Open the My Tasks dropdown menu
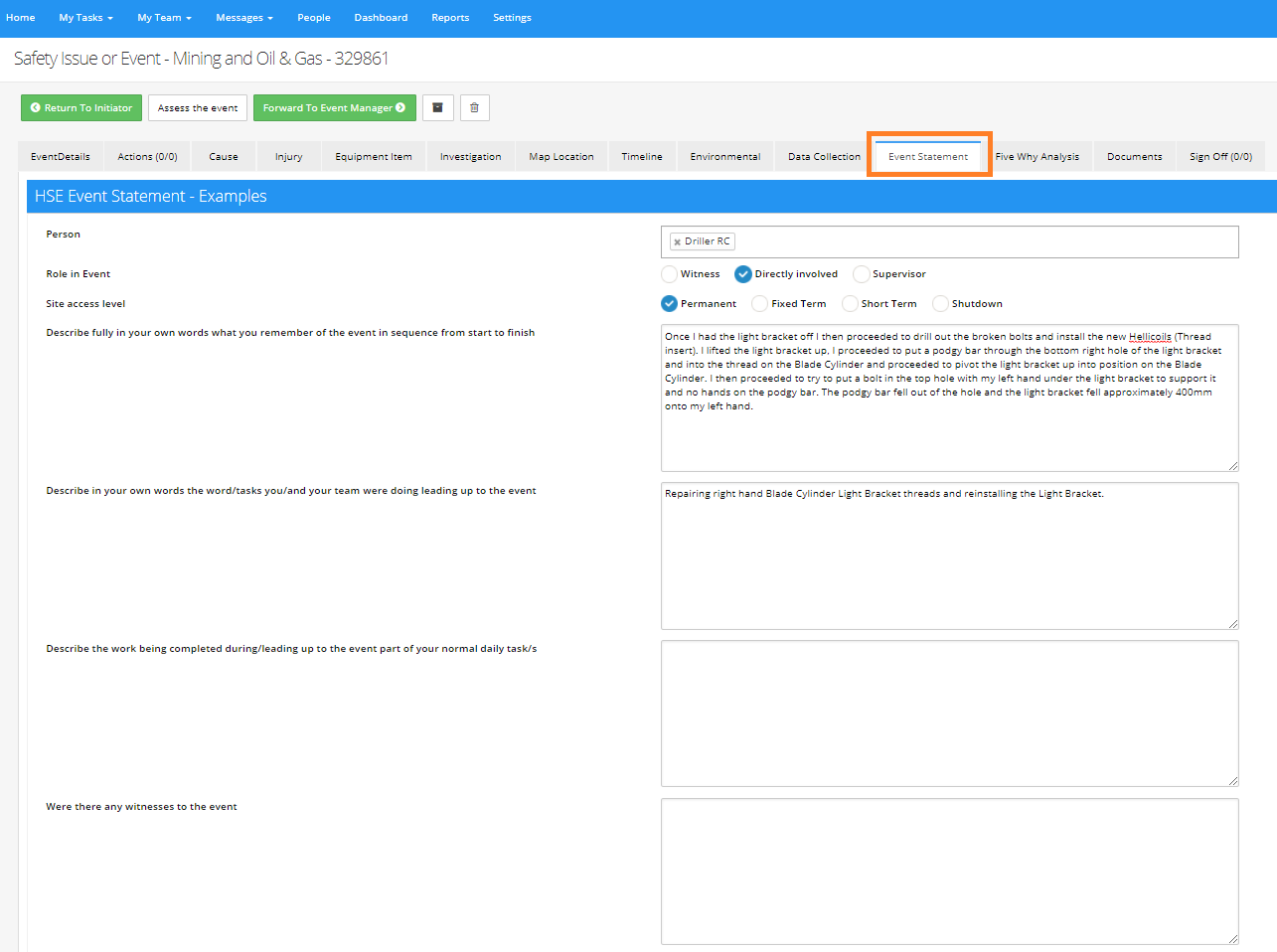 click(84, 17)
